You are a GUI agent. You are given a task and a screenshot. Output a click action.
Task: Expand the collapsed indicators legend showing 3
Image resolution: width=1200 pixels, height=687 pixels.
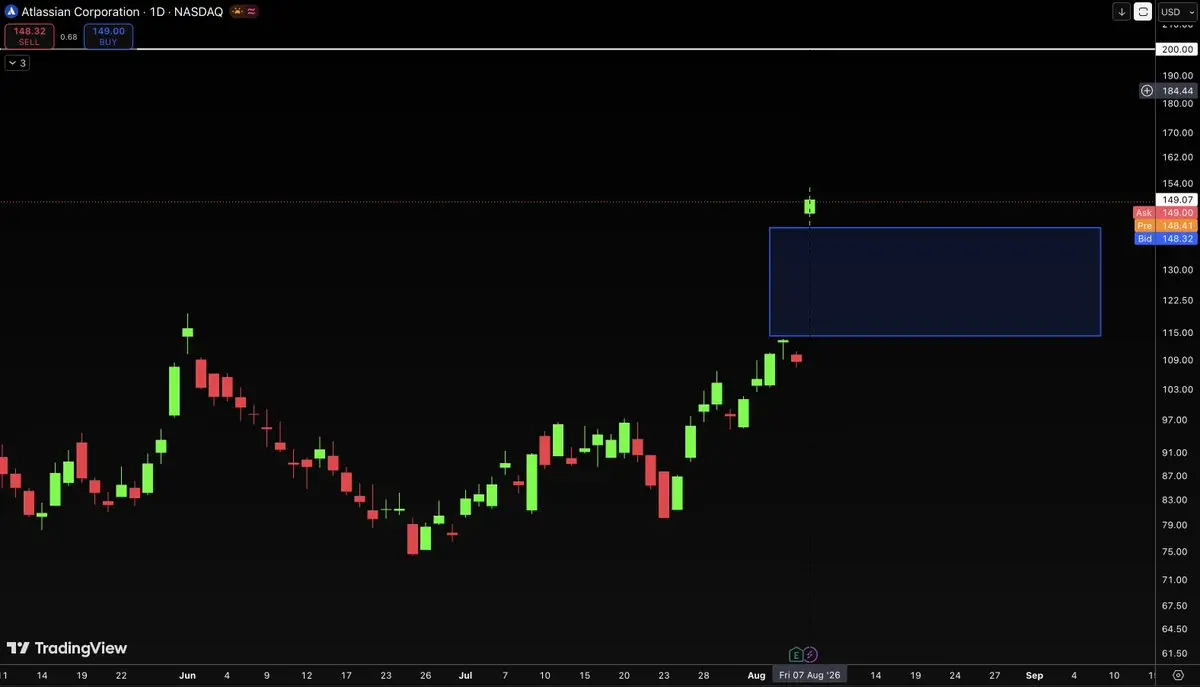[17, 63]
